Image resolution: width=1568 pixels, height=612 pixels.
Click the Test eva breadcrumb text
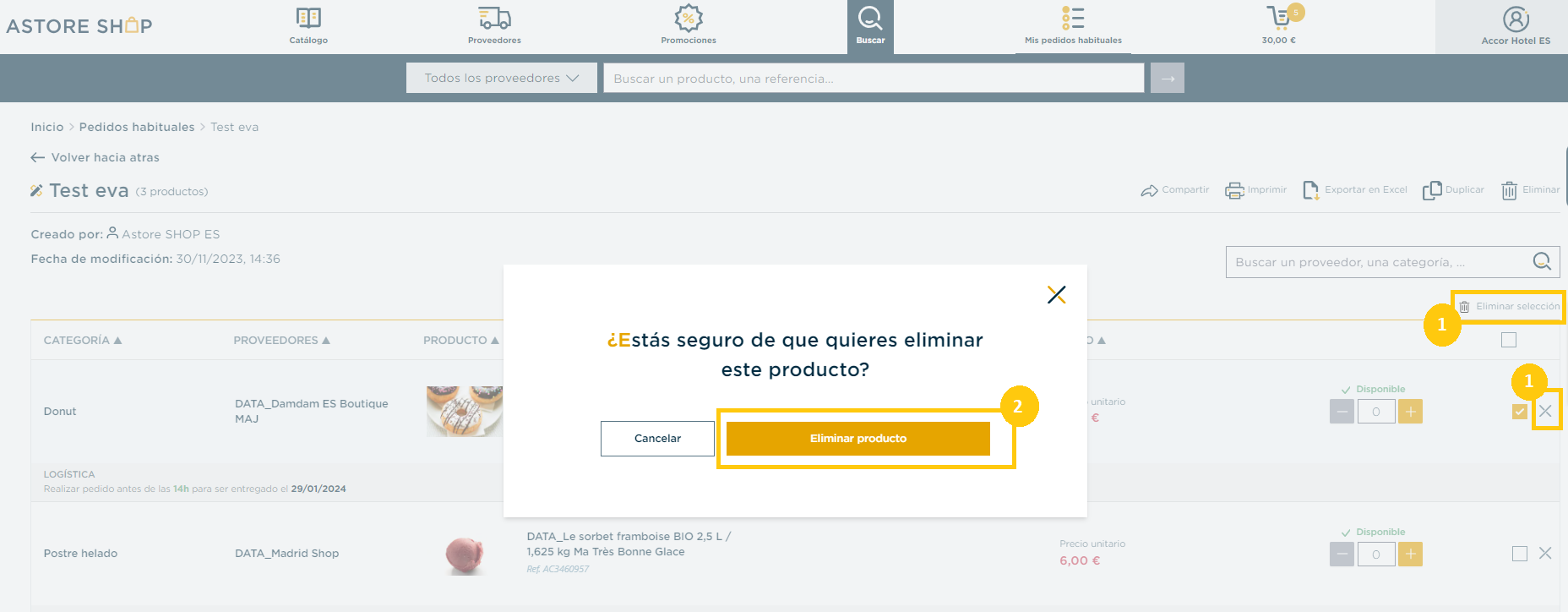(x=235, y=127)
